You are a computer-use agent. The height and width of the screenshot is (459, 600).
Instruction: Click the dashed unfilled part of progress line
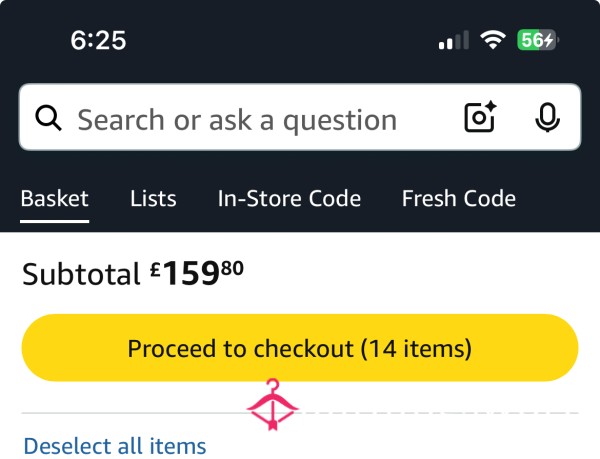[439, 413]
